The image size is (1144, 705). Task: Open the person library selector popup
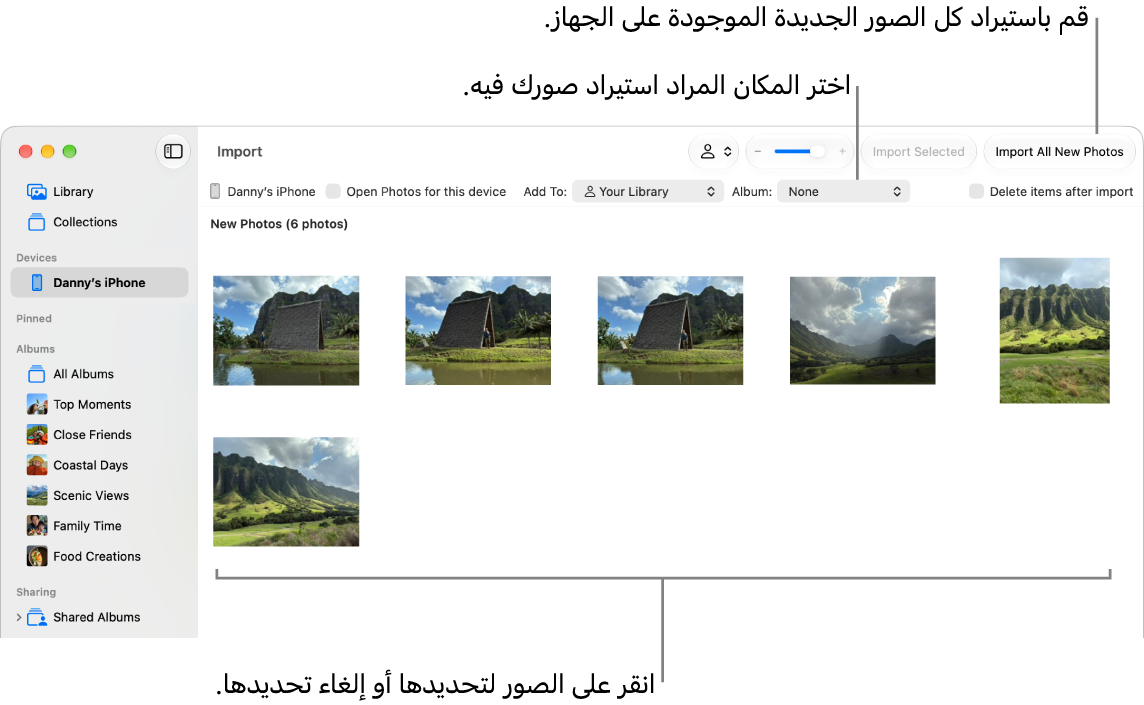[x=714, y=151]
